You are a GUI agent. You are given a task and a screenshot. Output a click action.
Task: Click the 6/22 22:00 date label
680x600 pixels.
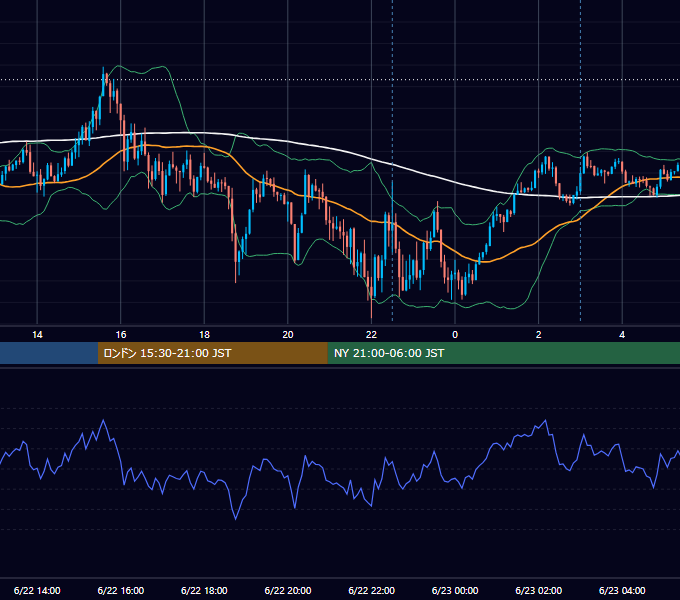[372, 590]
